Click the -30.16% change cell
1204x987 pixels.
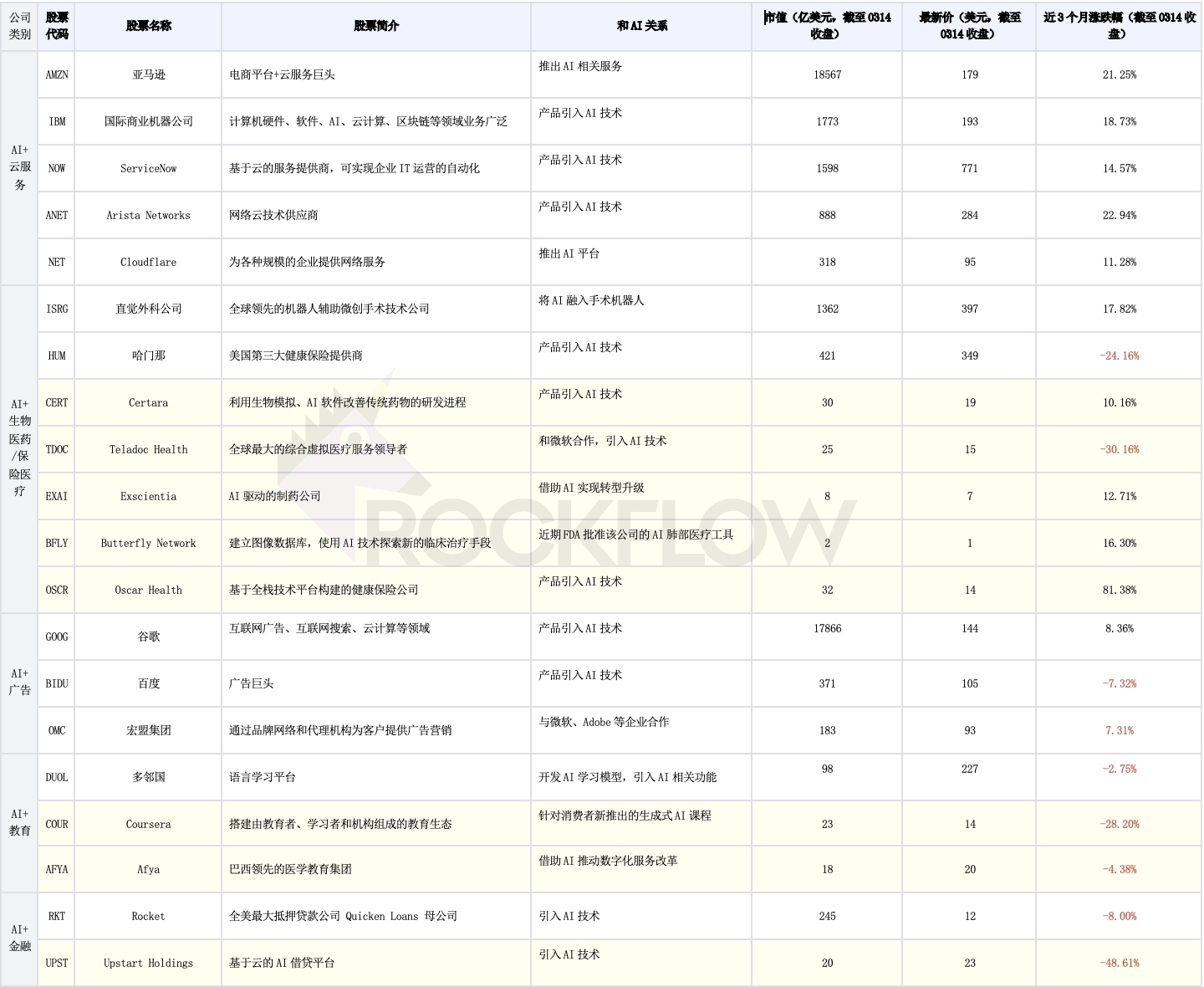coord(1119,449)
